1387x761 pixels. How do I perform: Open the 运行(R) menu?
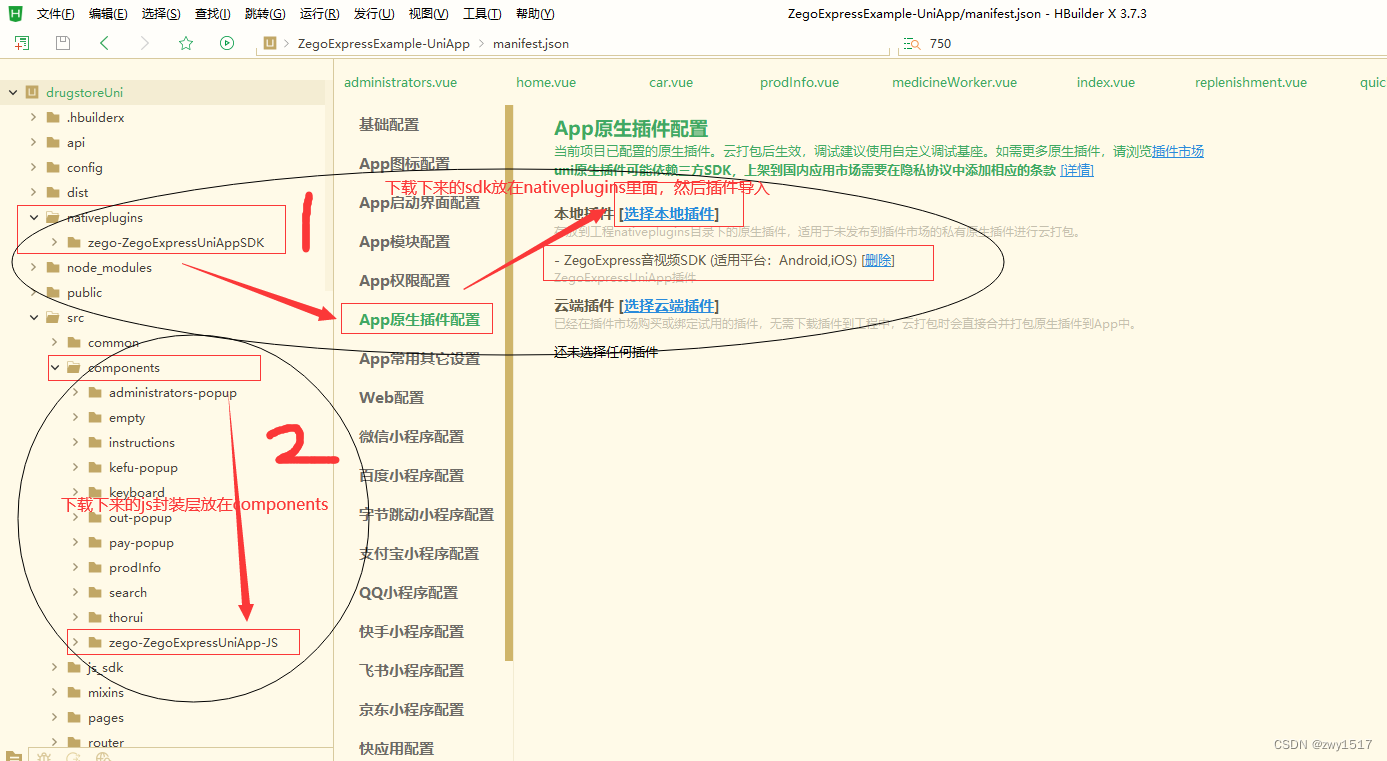pos(319,14)
